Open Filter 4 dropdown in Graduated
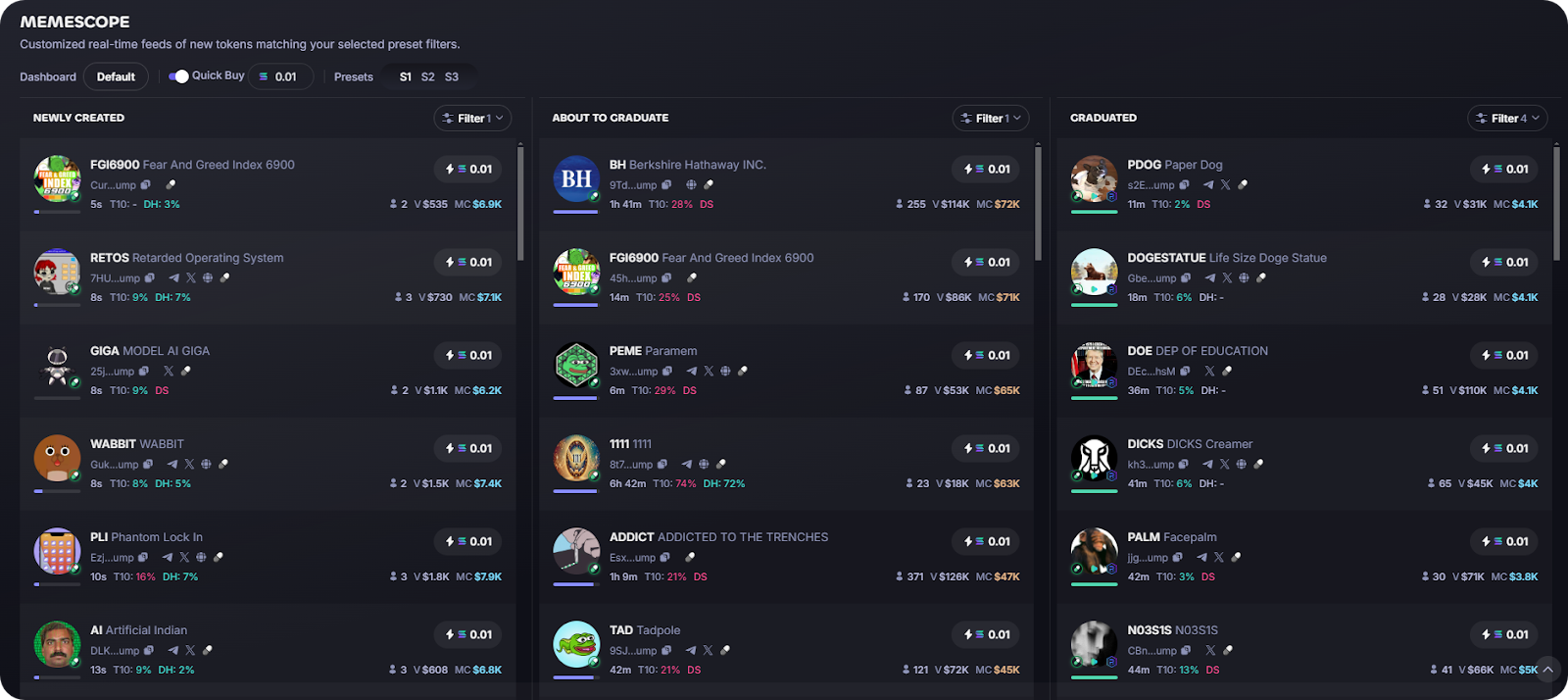Screen dimensions: 1568x700 1507,118
